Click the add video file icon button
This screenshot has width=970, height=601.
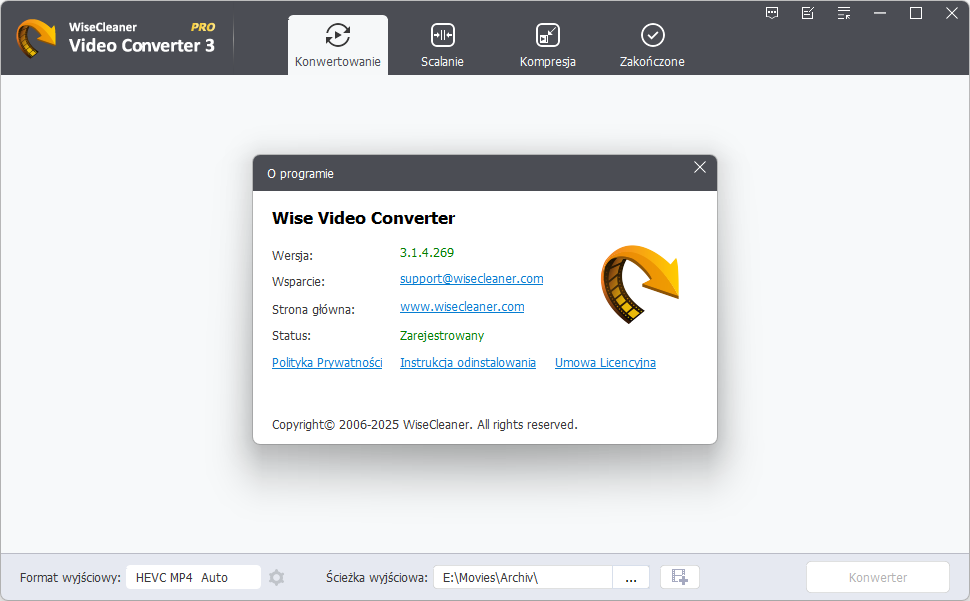[x=680, y=577]
